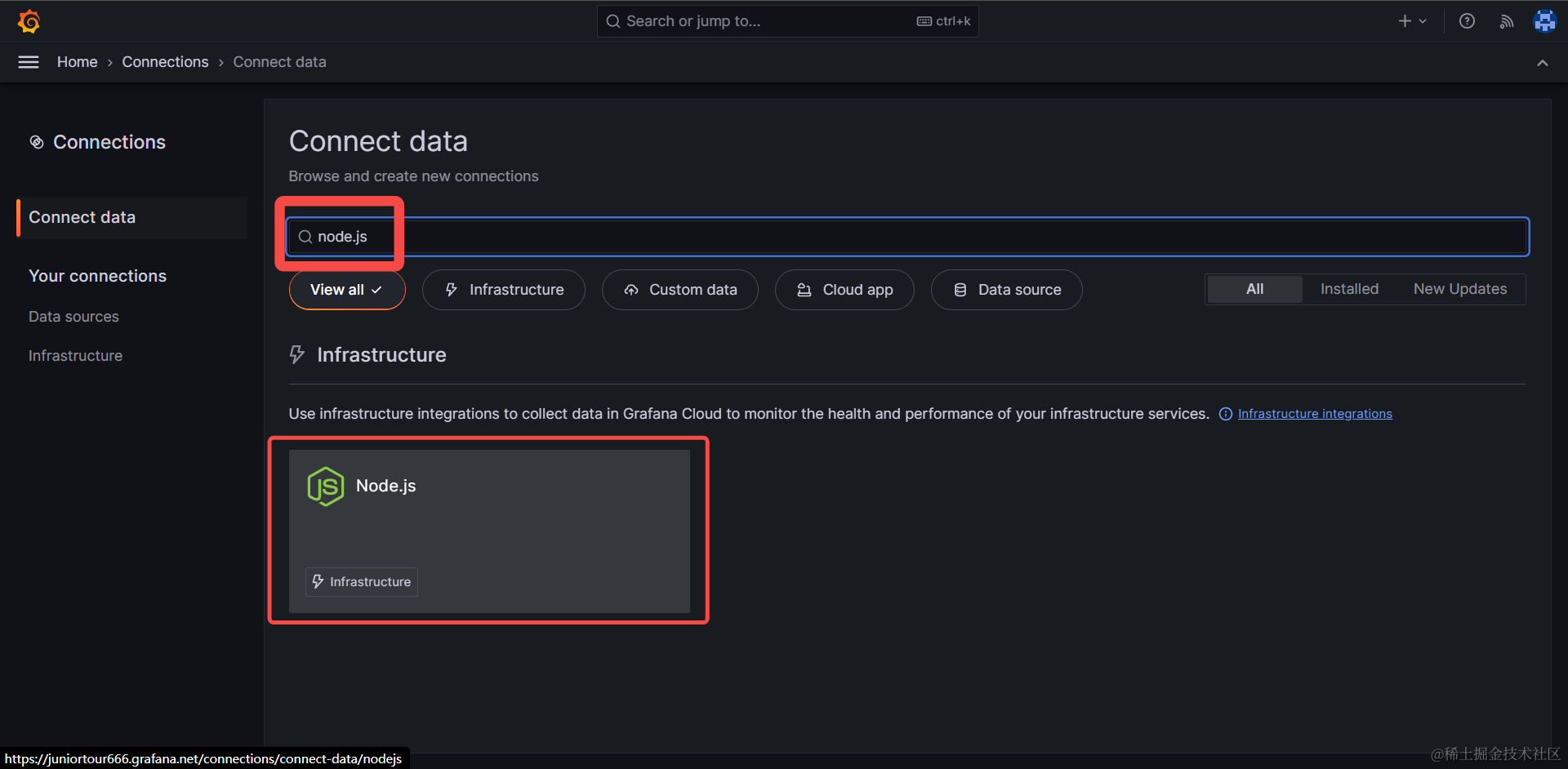Switch filter to Installed
The height and width of the screenshot is (769, 1568).
click(x=1348, y=289)
